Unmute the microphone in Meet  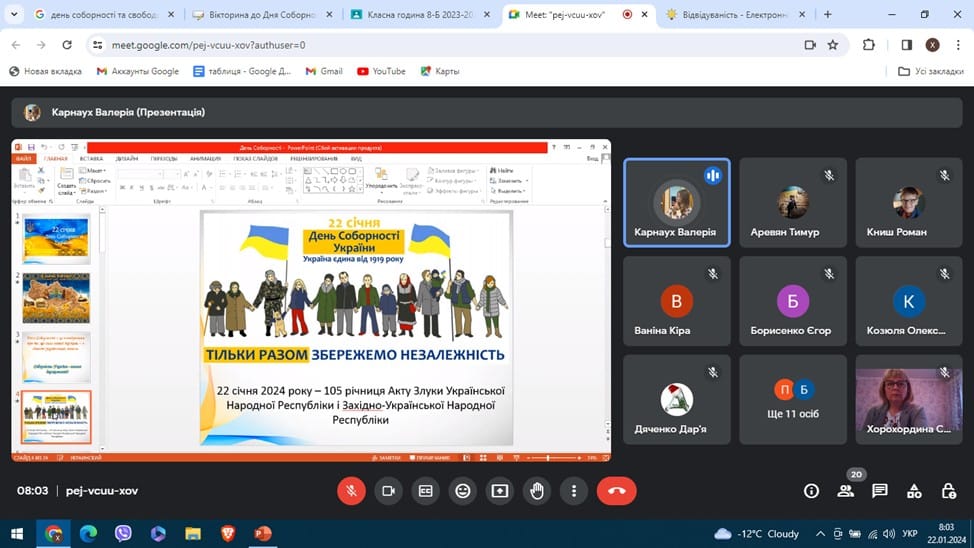point(350,491)
